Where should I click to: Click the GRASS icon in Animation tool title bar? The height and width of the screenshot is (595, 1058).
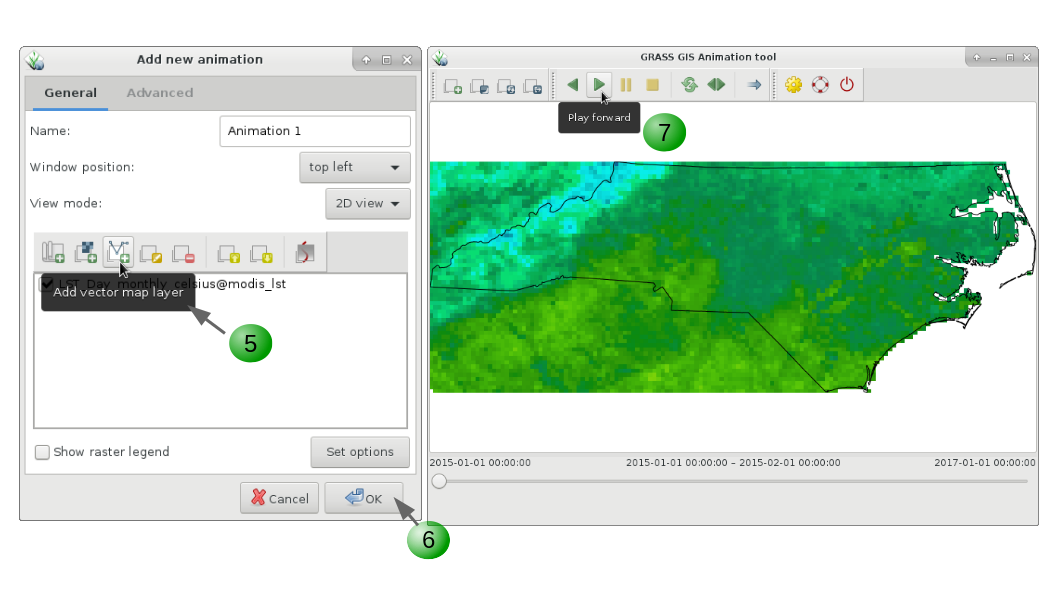[x=441, y=58]
